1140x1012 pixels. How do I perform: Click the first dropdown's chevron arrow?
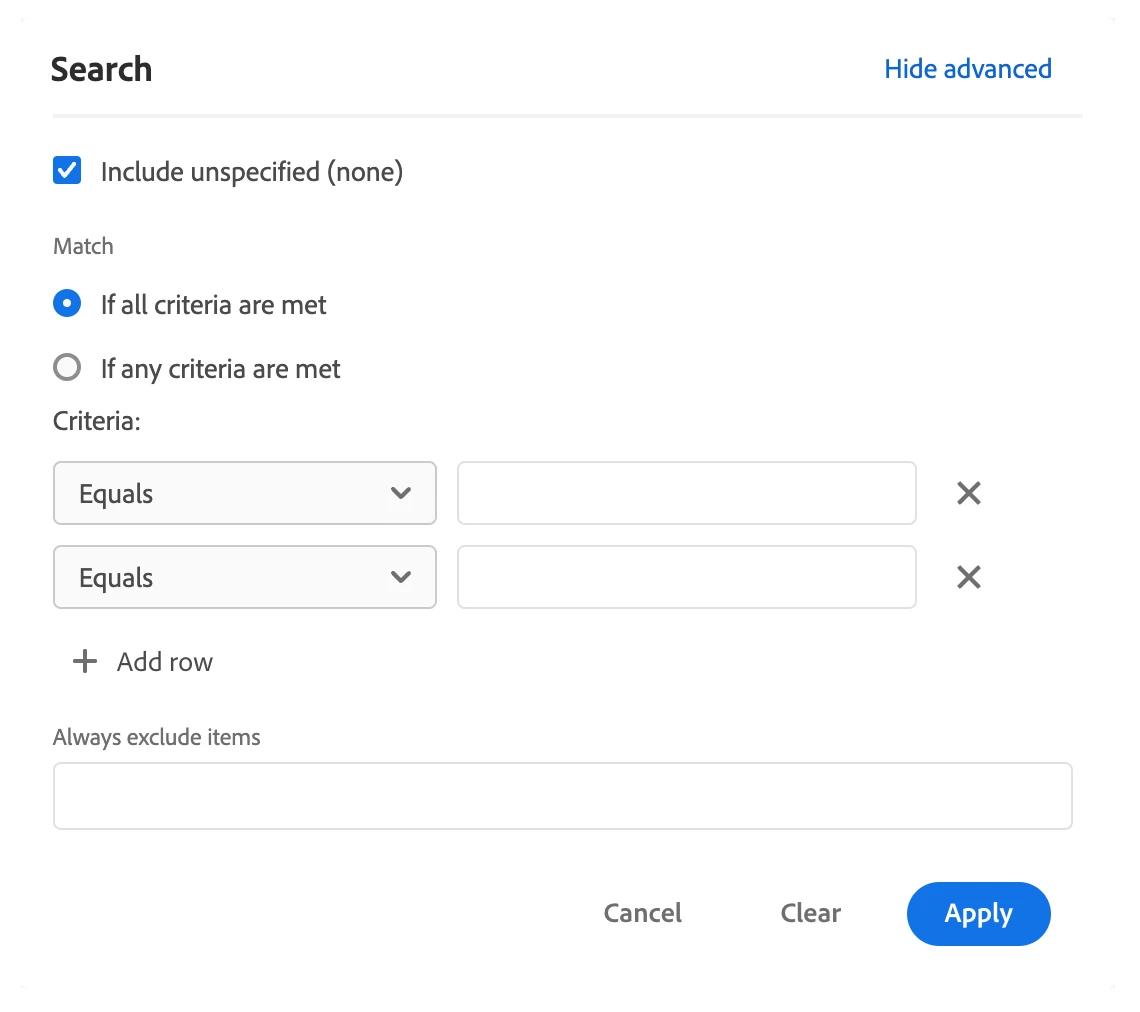pos(401,493)
